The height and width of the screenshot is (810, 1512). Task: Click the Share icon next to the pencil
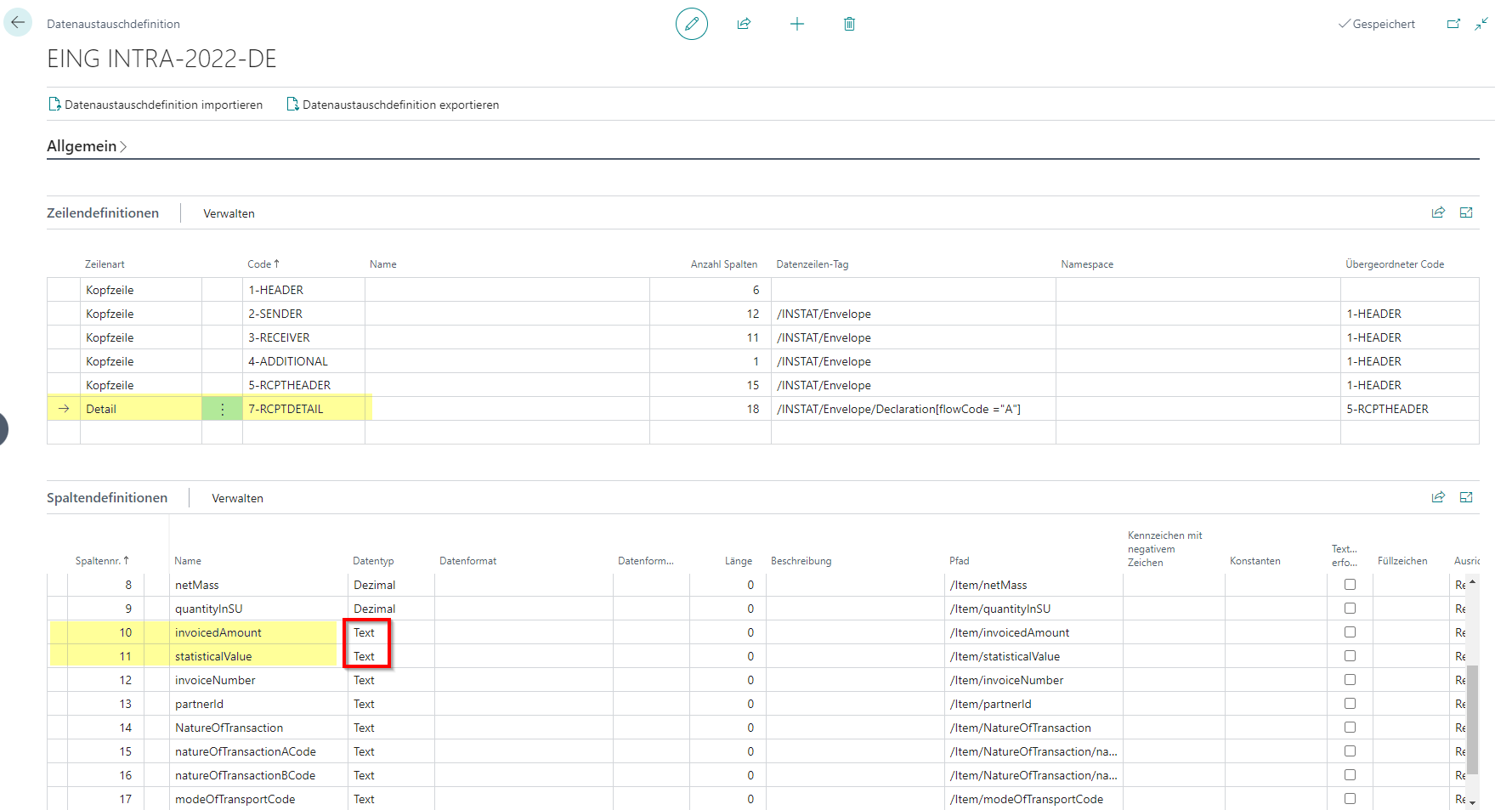[744, 24]
